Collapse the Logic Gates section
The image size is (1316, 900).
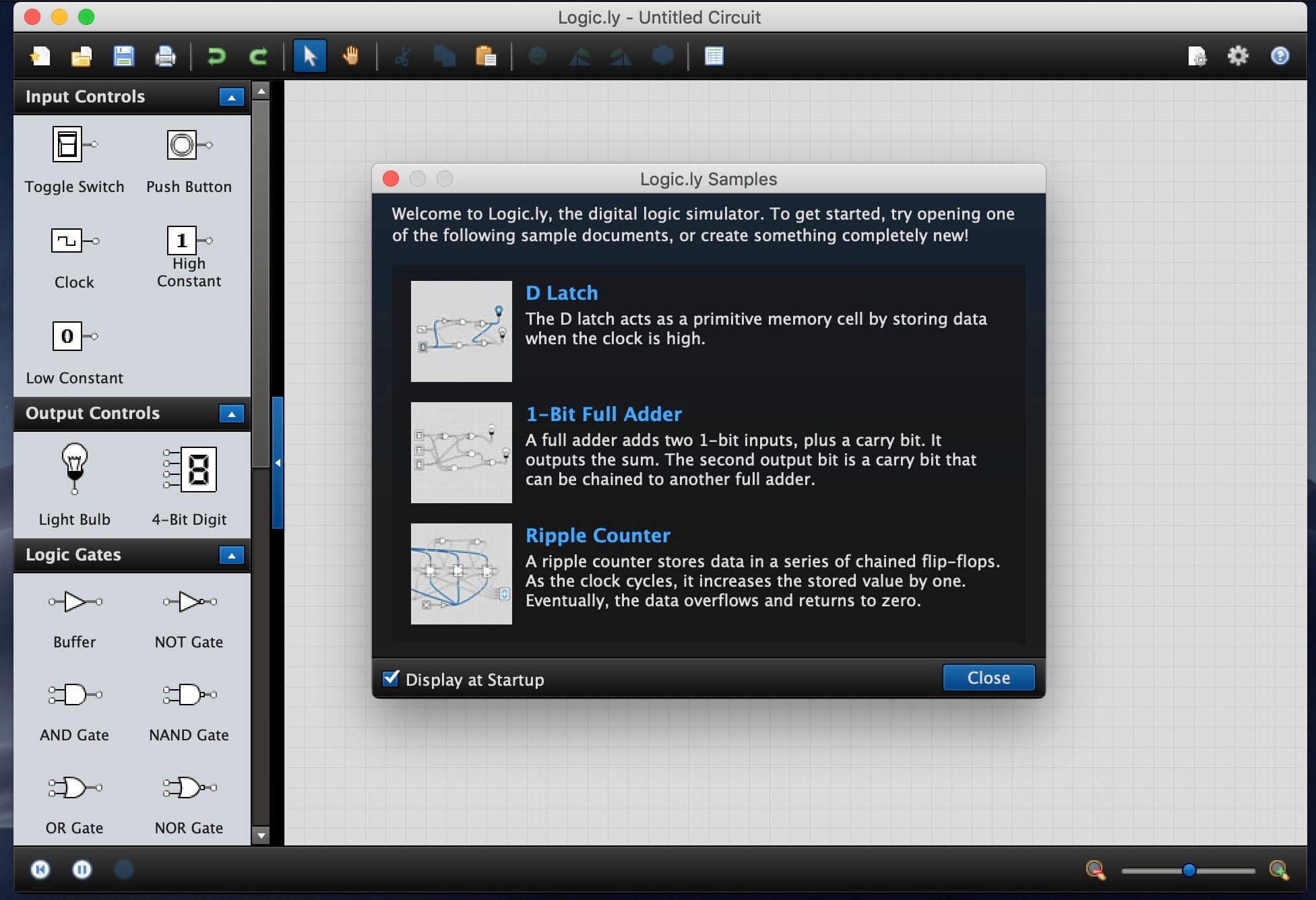tap(231, 555)
